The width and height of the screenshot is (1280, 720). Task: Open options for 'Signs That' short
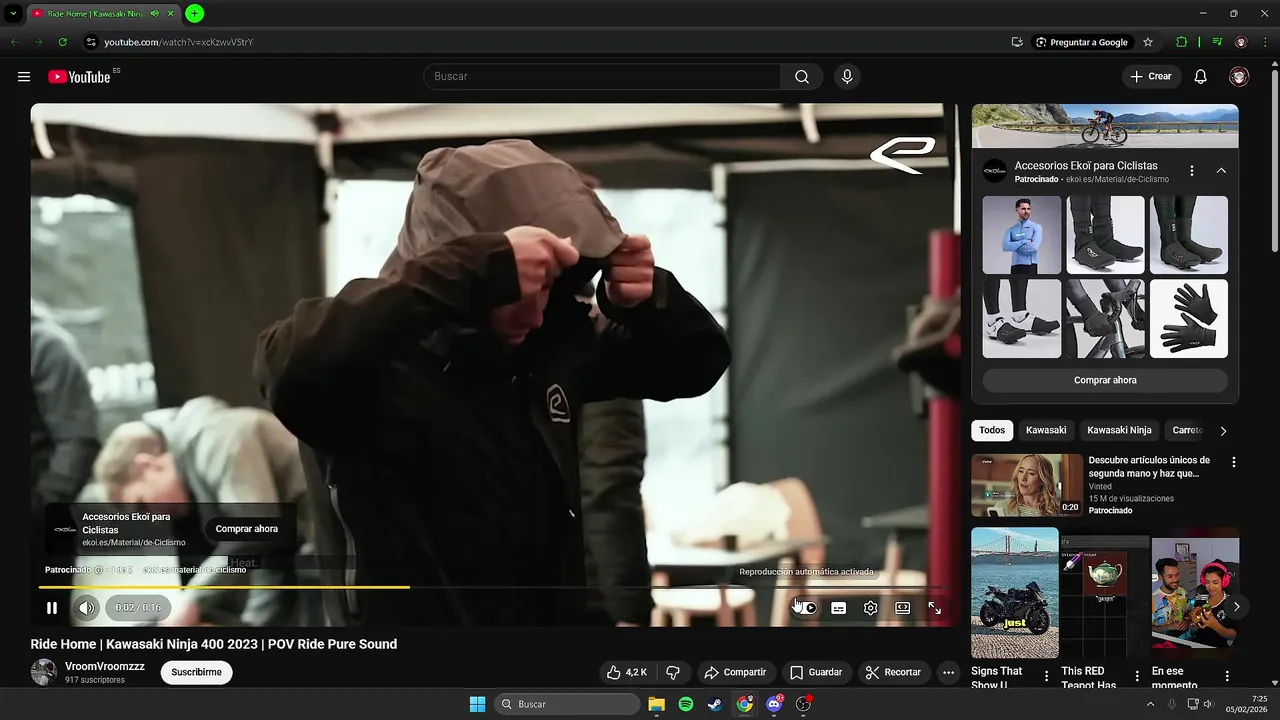click(x=1047, y=677)
